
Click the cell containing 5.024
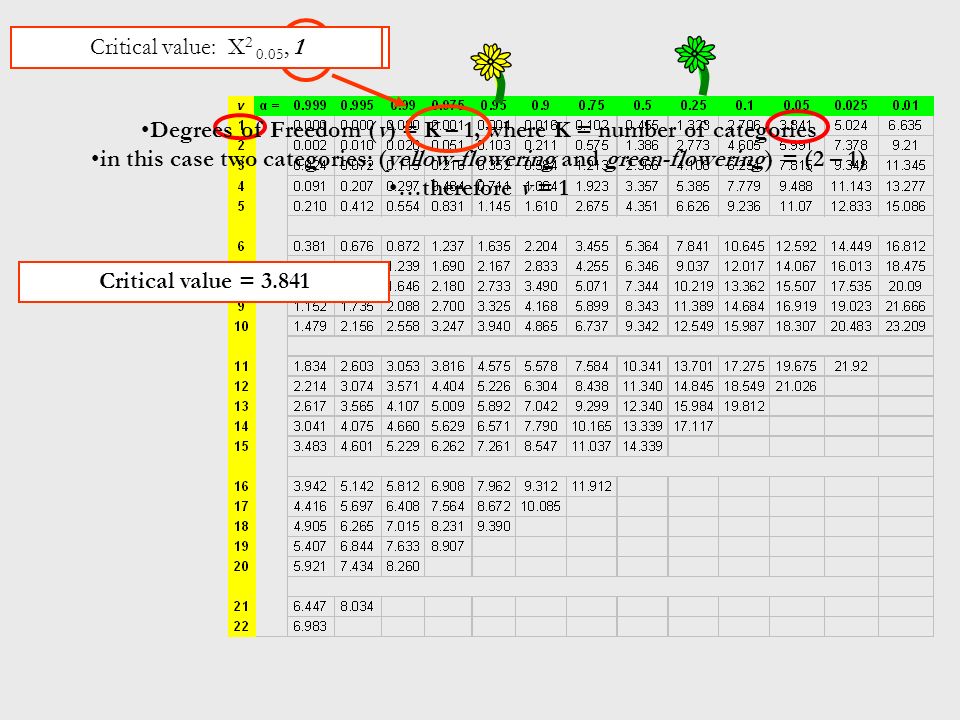pyautogui.click(x=850, y=126)
